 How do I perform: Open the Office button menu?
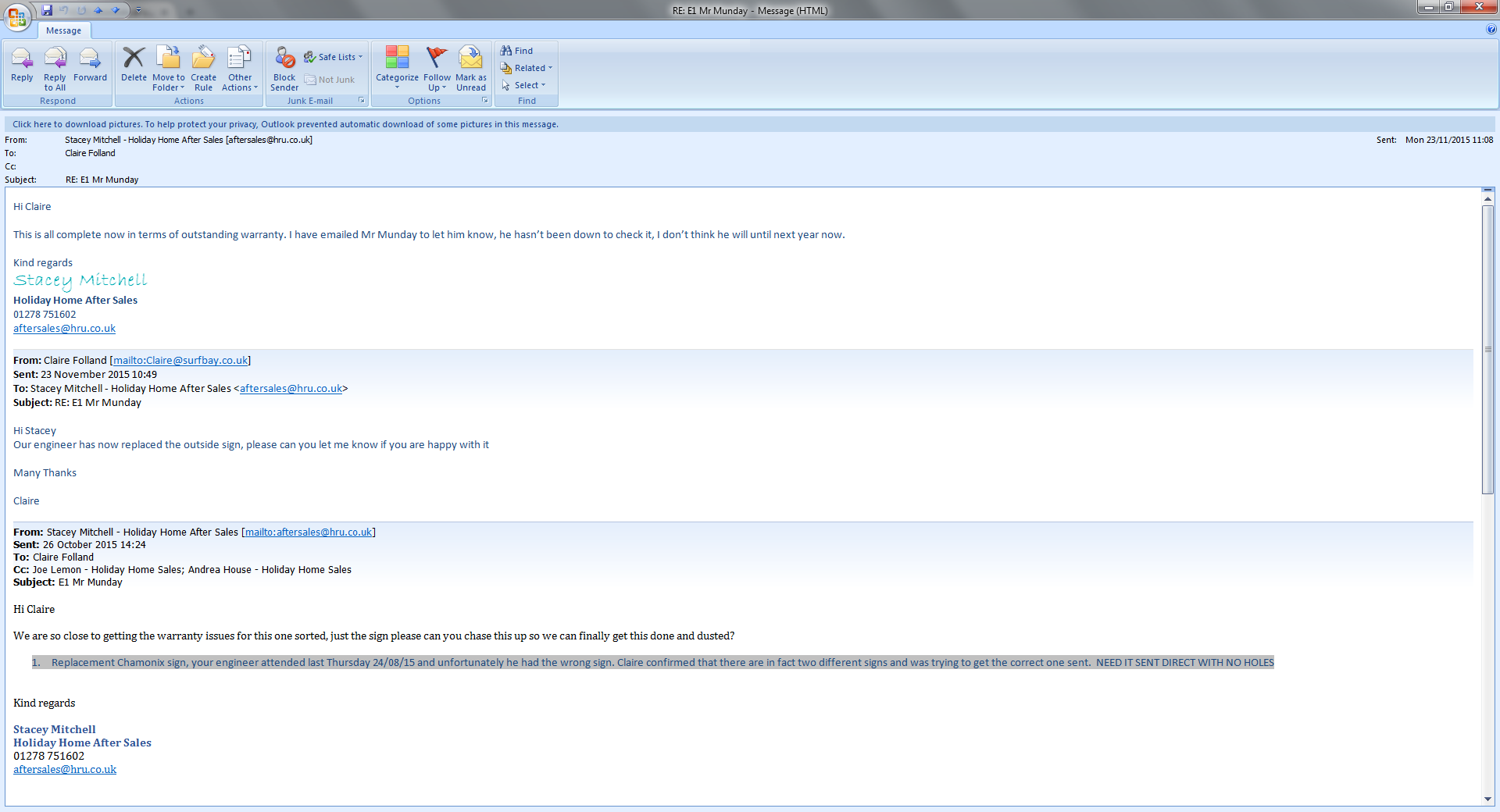pos(17,16)
